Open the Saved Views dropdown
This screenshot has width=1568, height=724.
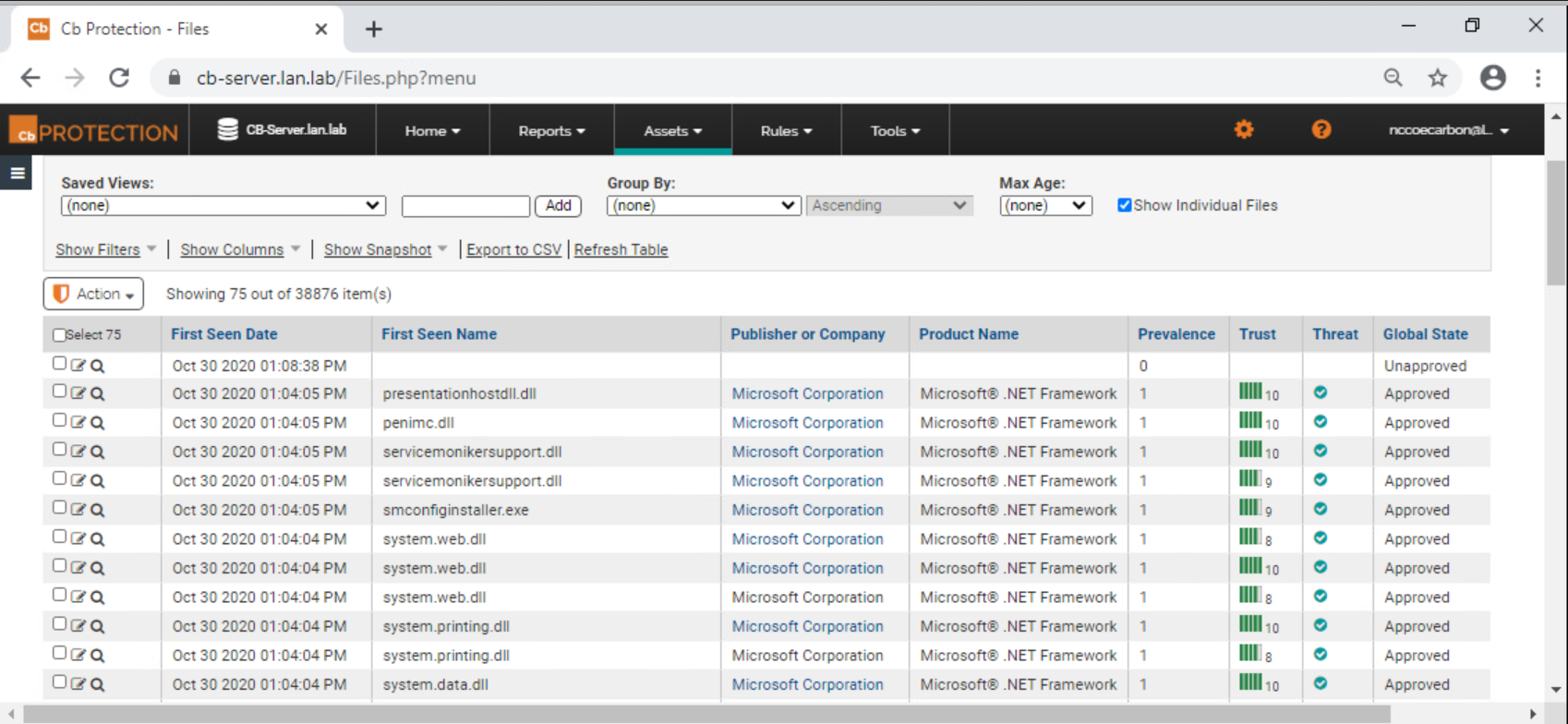[223, 205]
